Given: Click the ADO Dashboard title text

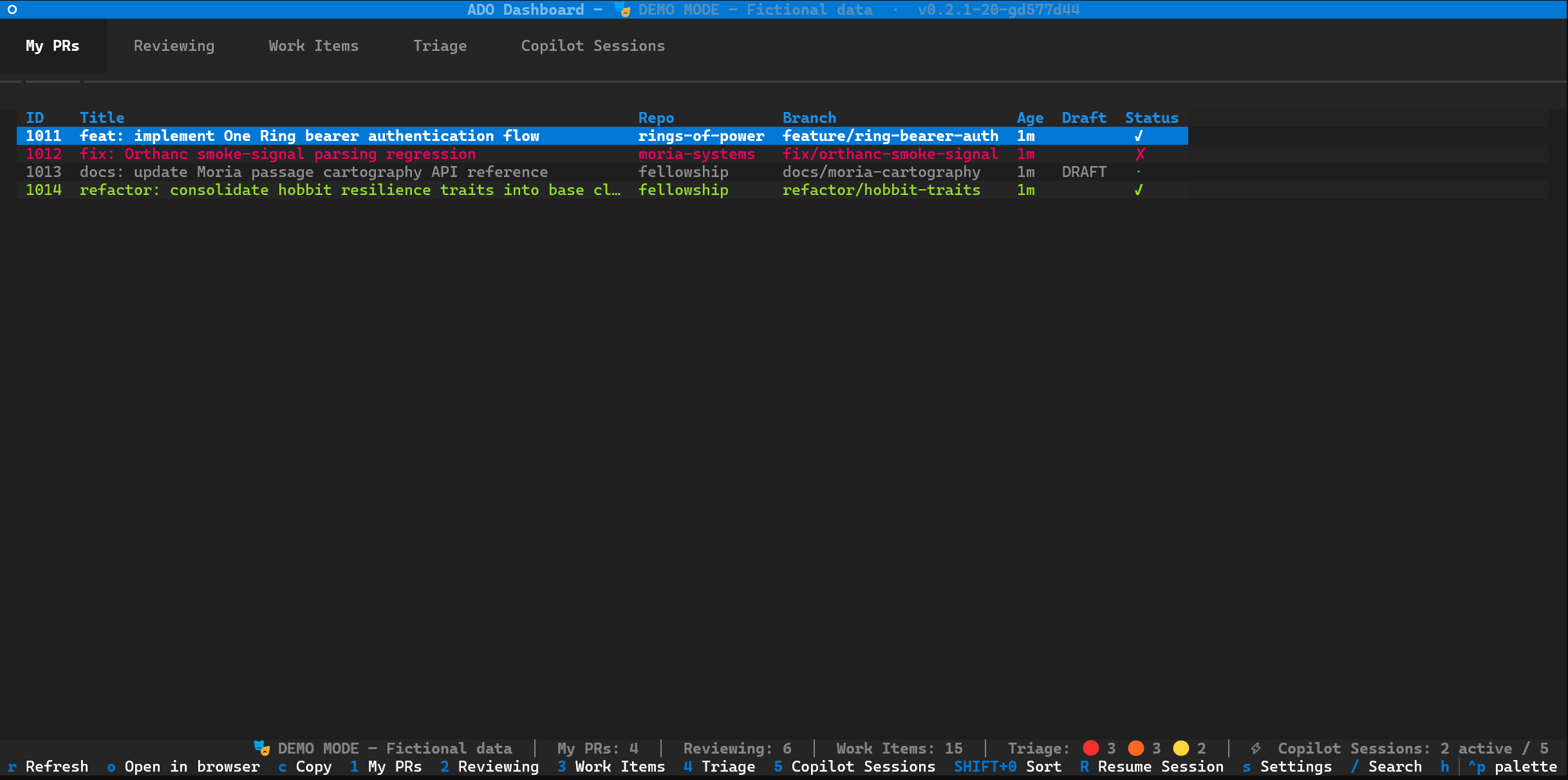Looking at the screenshot, I should click(x=526, y=10).
